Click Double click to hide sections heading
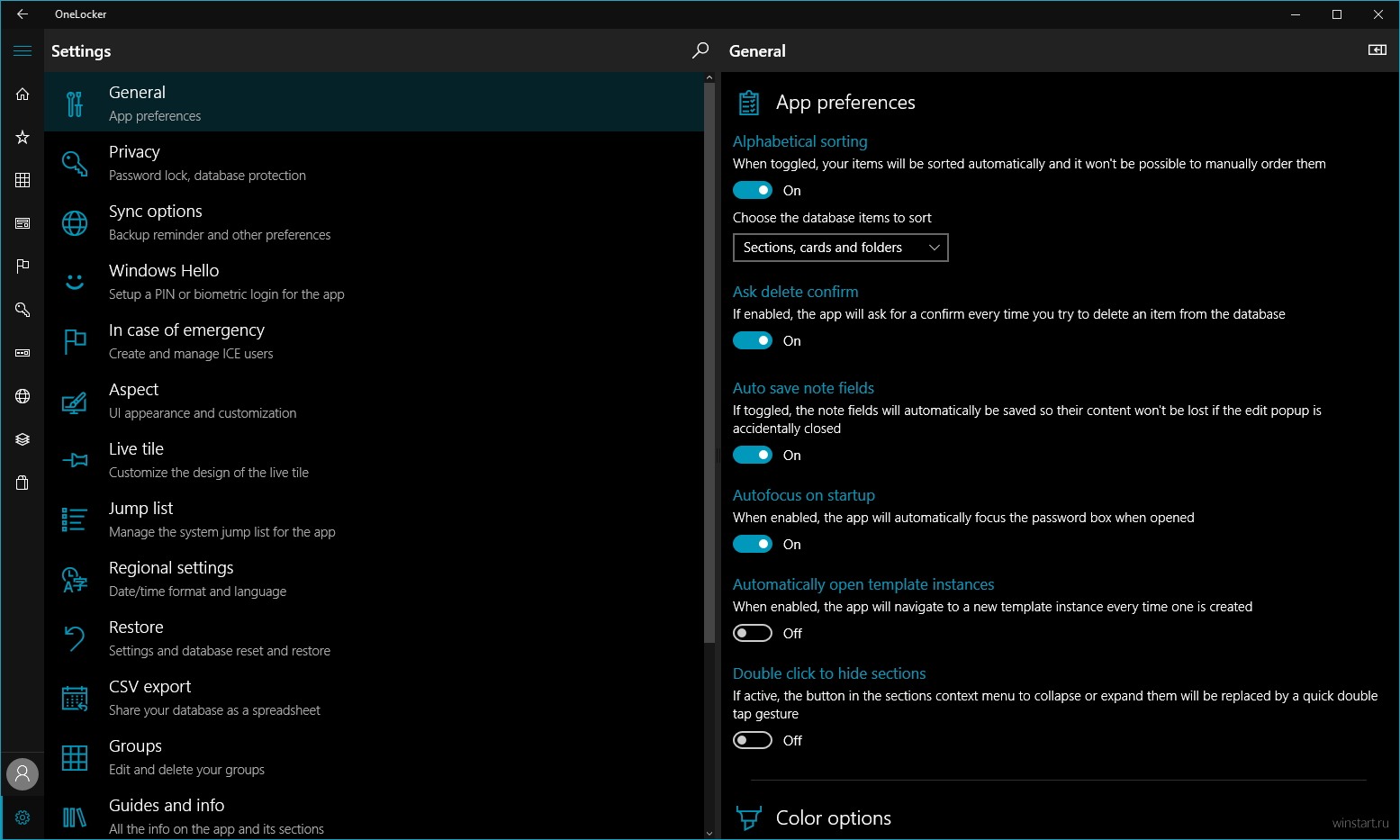Image resolution: width=1400 pixels, height=840 pixels. [x=828, y=673]
